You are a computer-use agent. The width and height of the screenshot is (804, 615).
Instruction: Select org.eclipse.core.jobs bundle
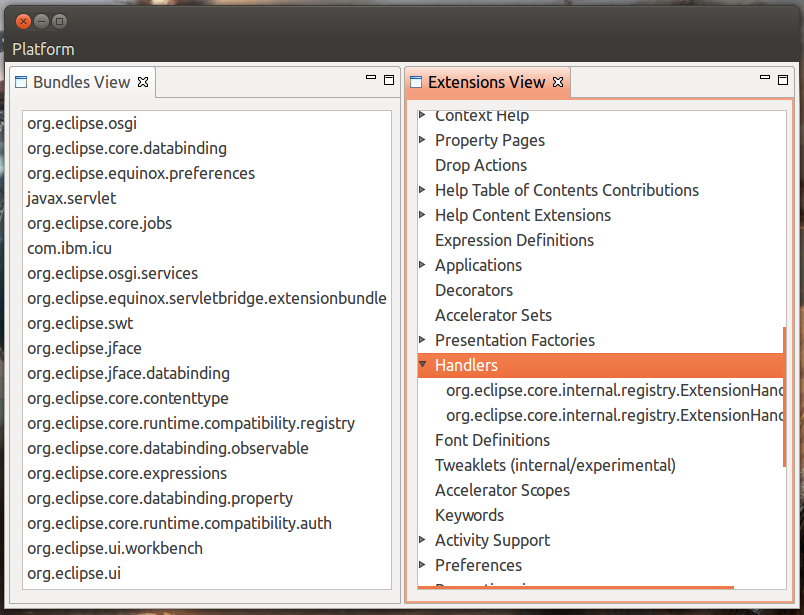pos(99,224)
